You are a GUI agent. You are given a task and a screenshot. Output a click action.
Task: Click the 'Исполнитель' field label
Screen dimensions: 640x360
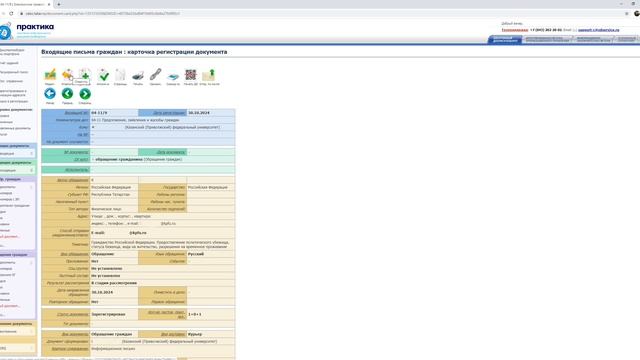pos(77,170)
